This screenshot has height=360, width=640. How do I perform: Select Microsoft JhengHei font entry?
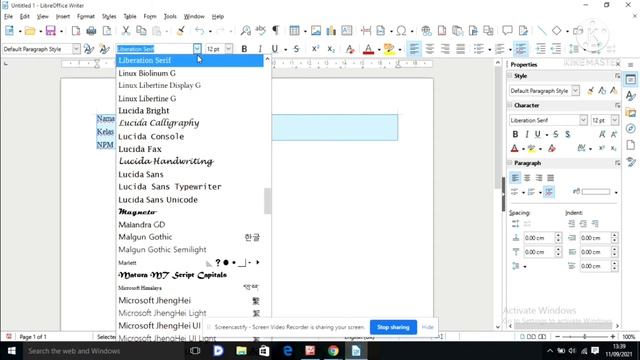[x=190, y=300]
